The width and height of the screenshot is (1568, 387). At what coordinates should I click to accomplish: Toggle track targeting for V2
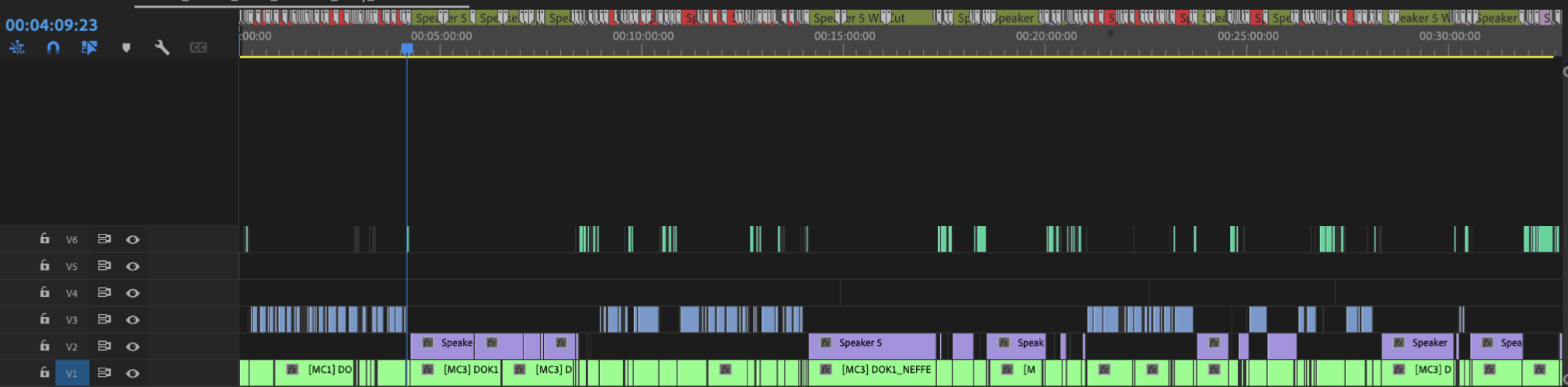pos(71,347)
